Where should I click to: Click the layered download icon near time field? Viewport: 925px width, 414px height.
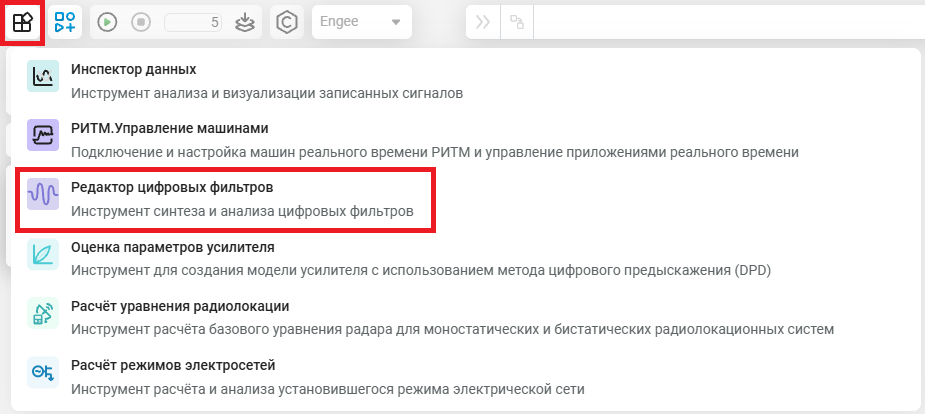click(x=244, y=22)
